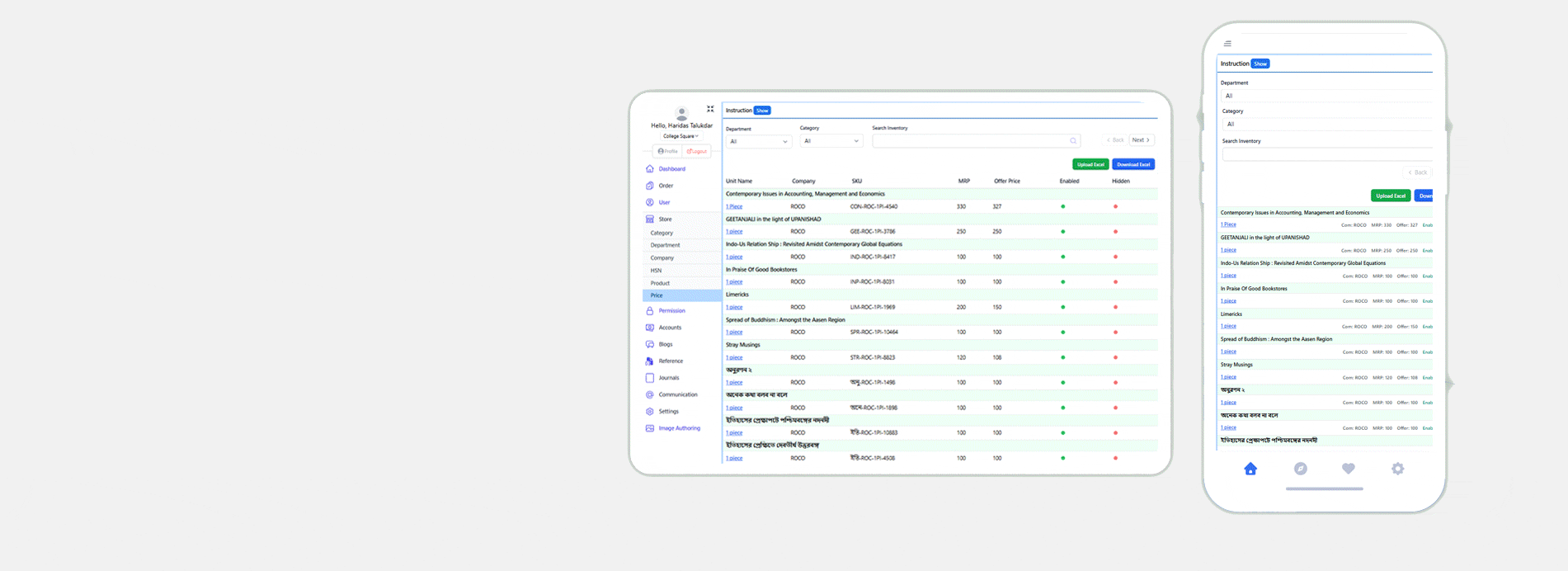Click the green Upload Excel button on tablet

coord(1090,164)
